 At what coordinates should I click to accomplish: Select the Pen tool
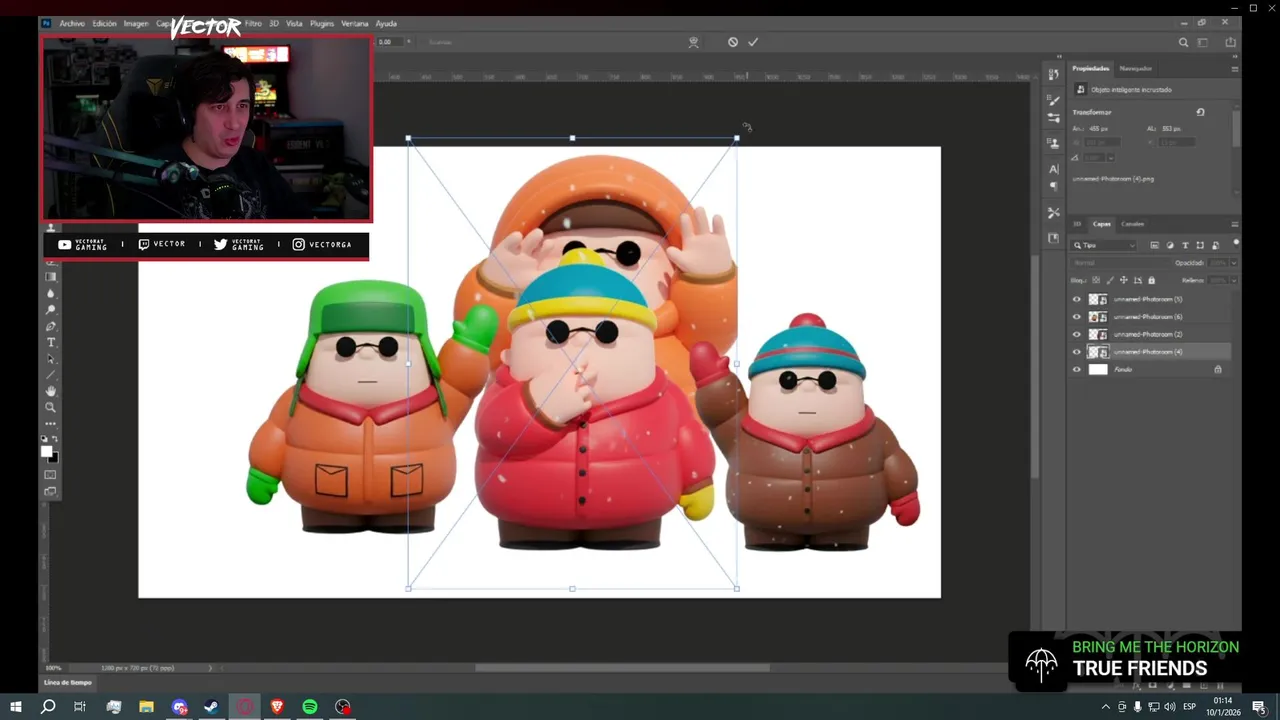[51, 326]
